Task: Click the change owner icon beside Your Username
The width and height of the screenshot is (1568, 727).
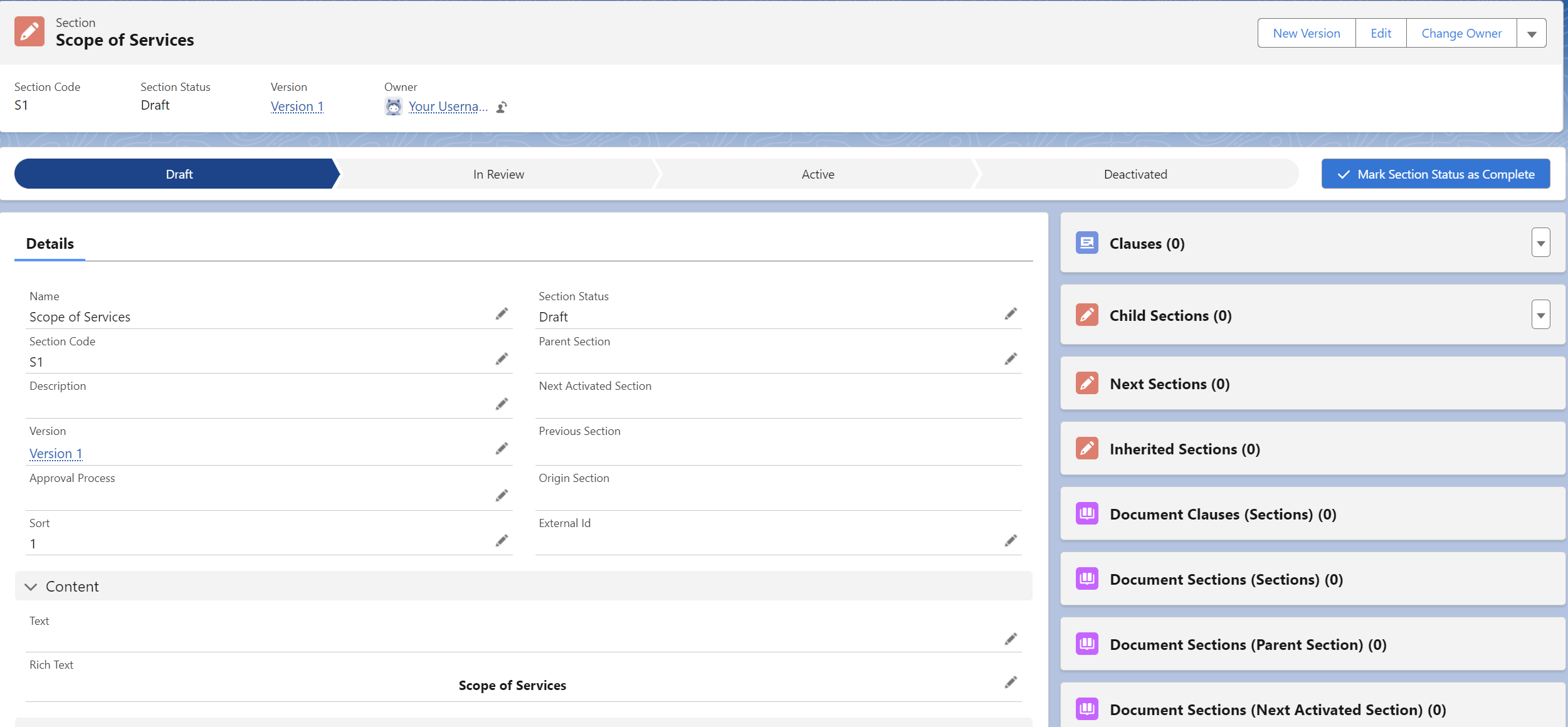Action: point(502,107)
